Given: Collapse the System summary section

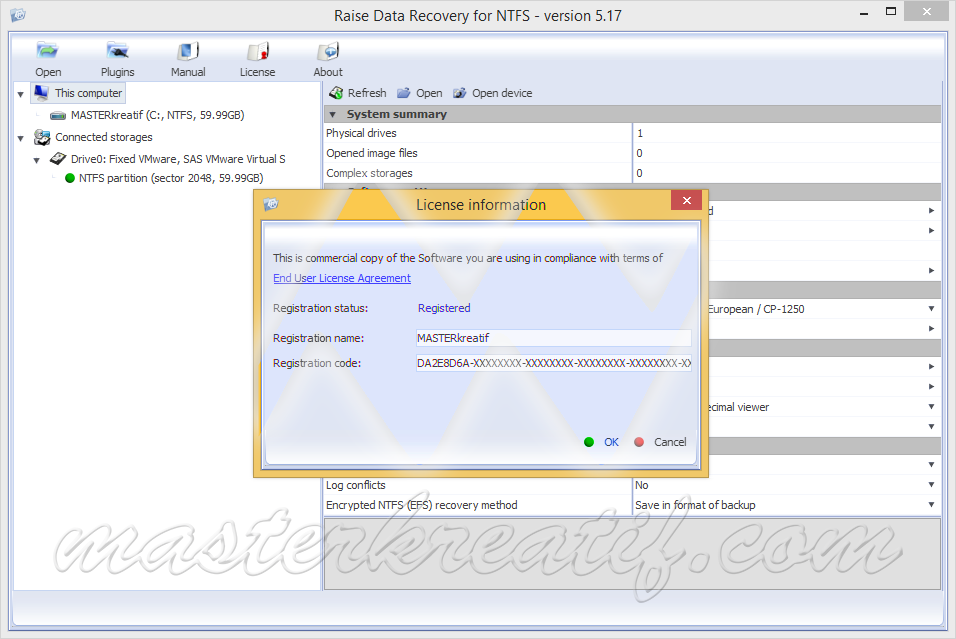Looking at the screenshot, I should click(333, 115).
